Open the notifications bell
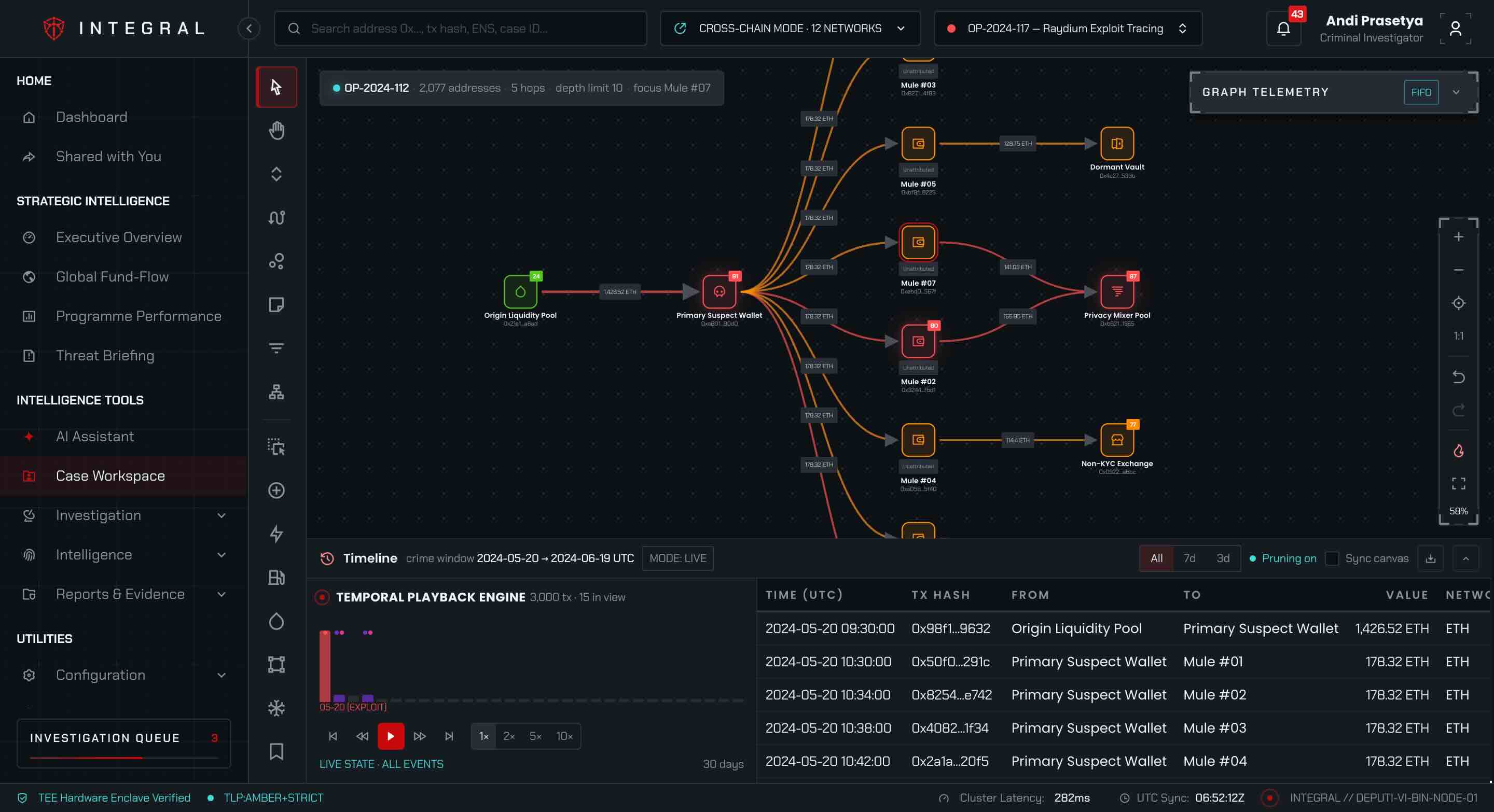This screenshot has height=812, width=1494. pos(1283,29)
